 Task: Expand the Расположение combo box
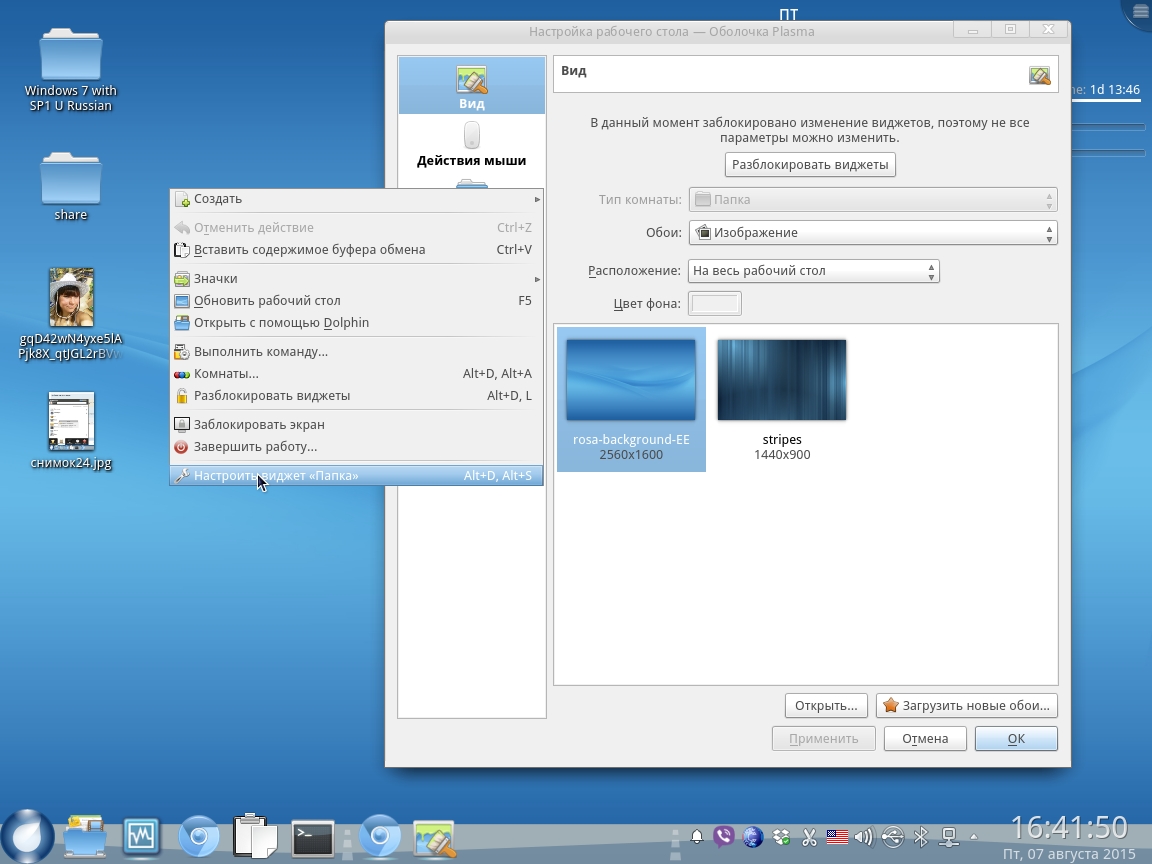click(x=813, y=271)
